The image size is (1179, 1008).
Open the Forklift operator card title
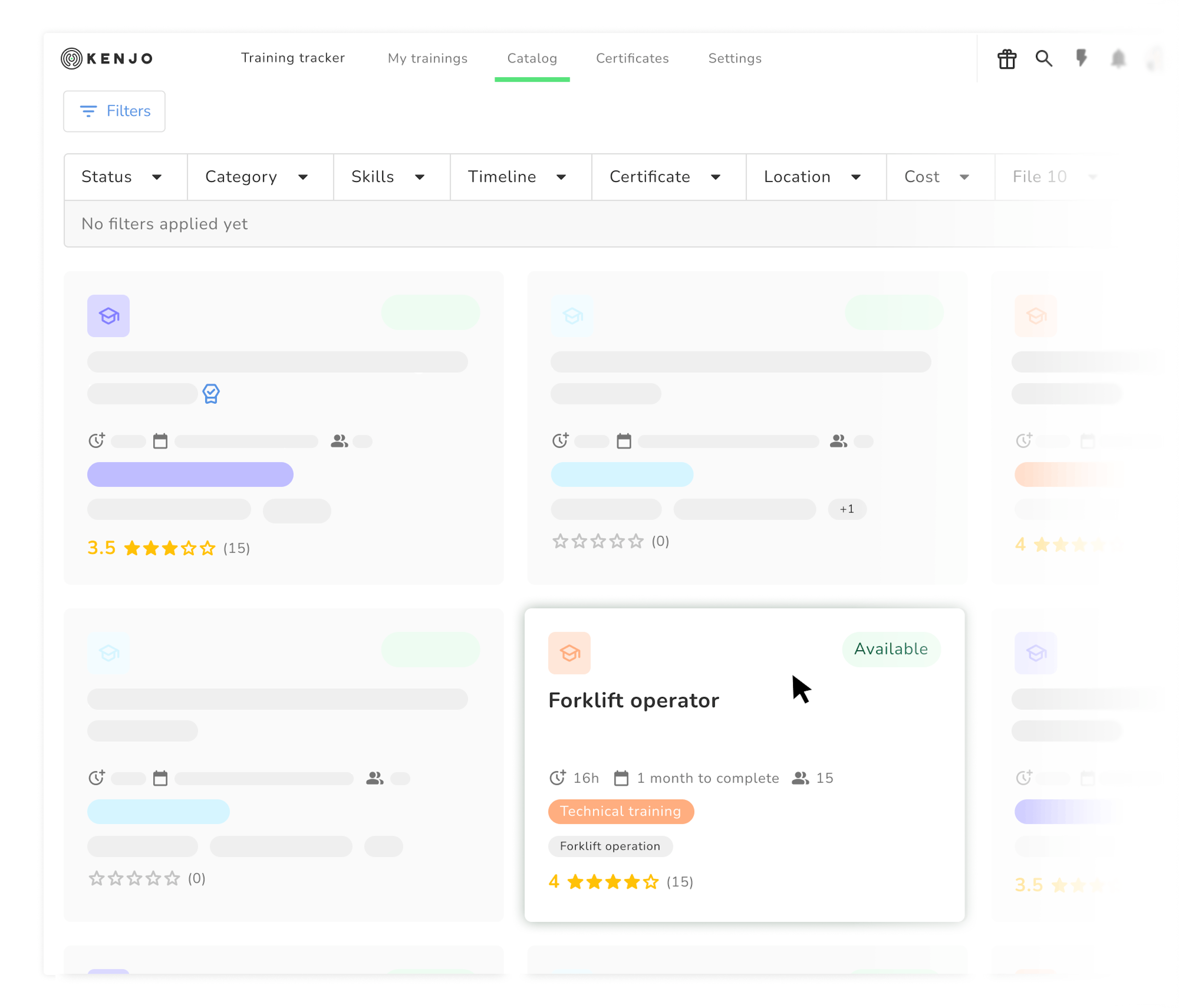coord(633,700)
